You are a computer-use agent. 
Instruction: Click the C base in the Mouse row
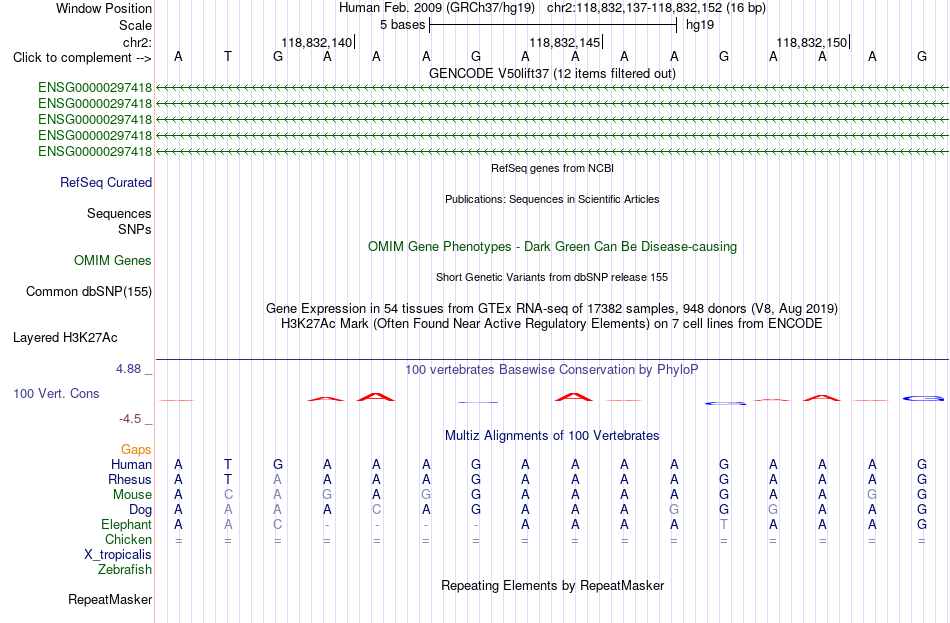[228, 495]
